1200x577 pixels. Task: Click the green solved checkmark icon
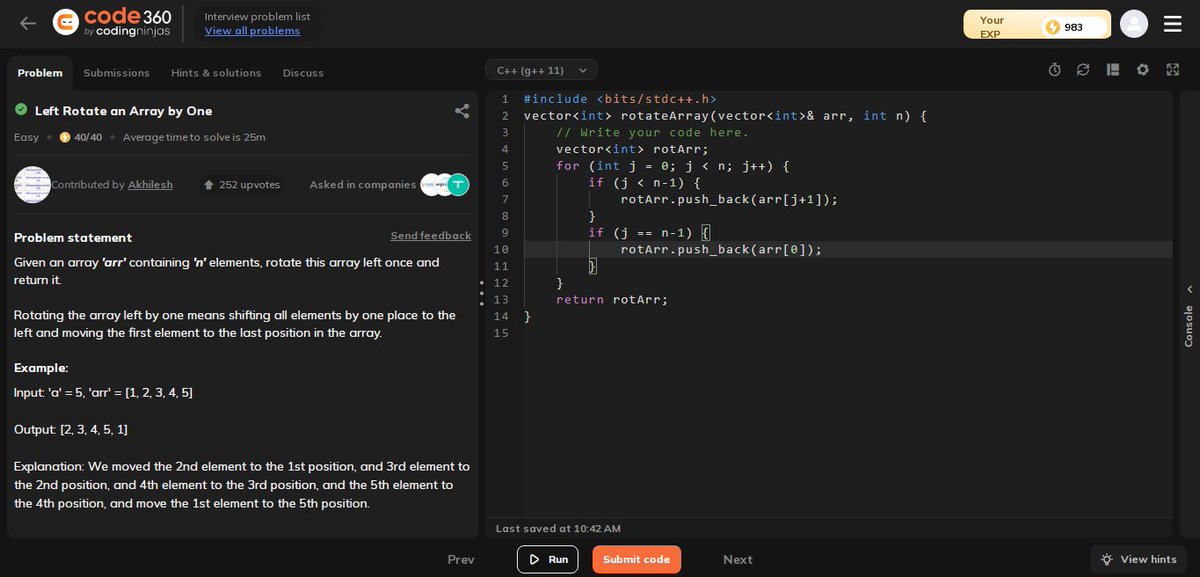coord(21,110)
